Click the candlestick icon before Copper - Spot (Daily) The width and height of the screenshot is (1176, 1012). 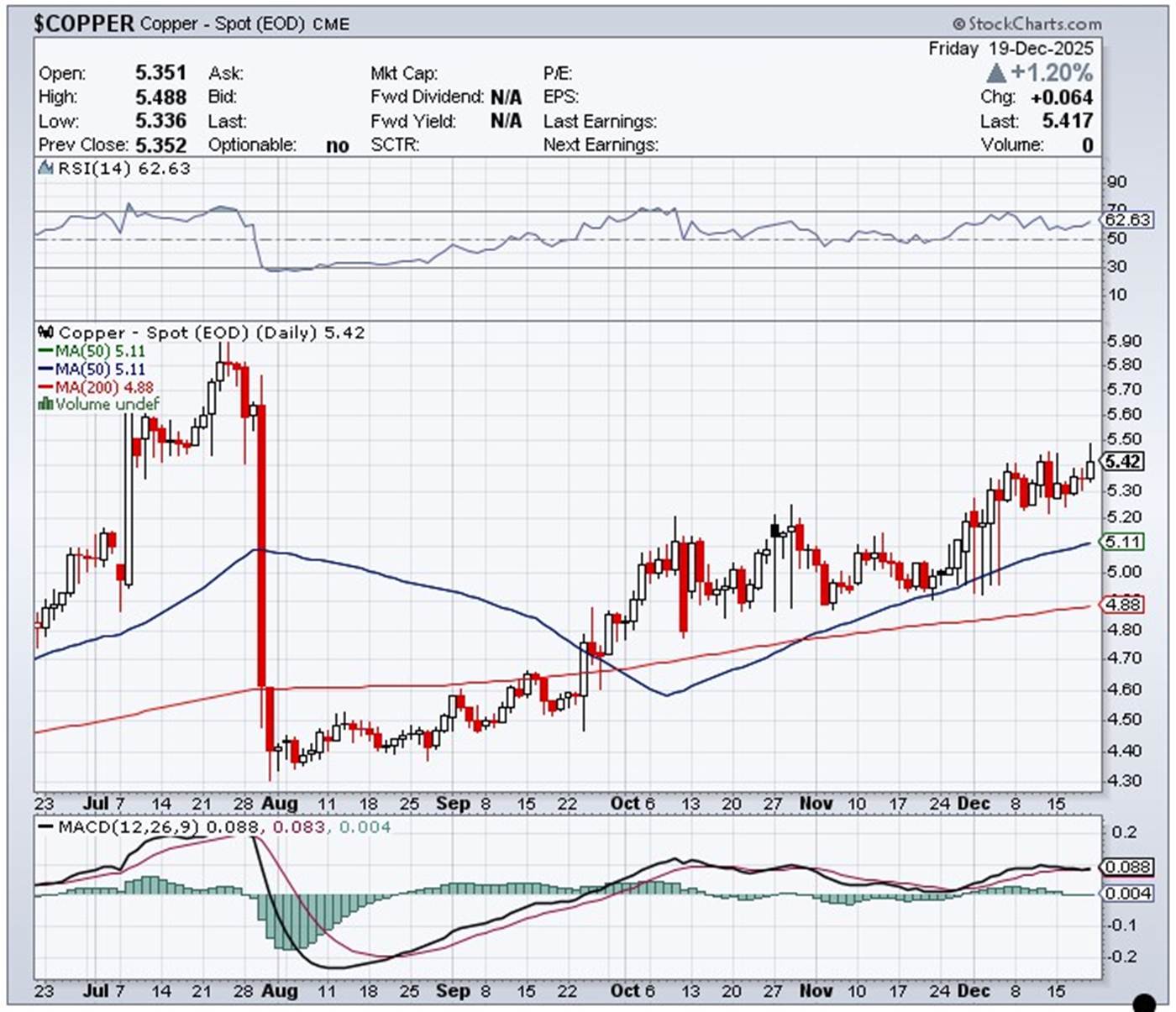click(46, 333)
